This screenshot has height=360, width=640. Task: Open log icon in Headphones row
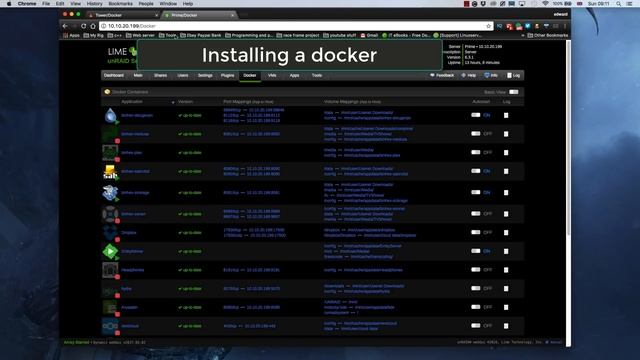point(506,270)
